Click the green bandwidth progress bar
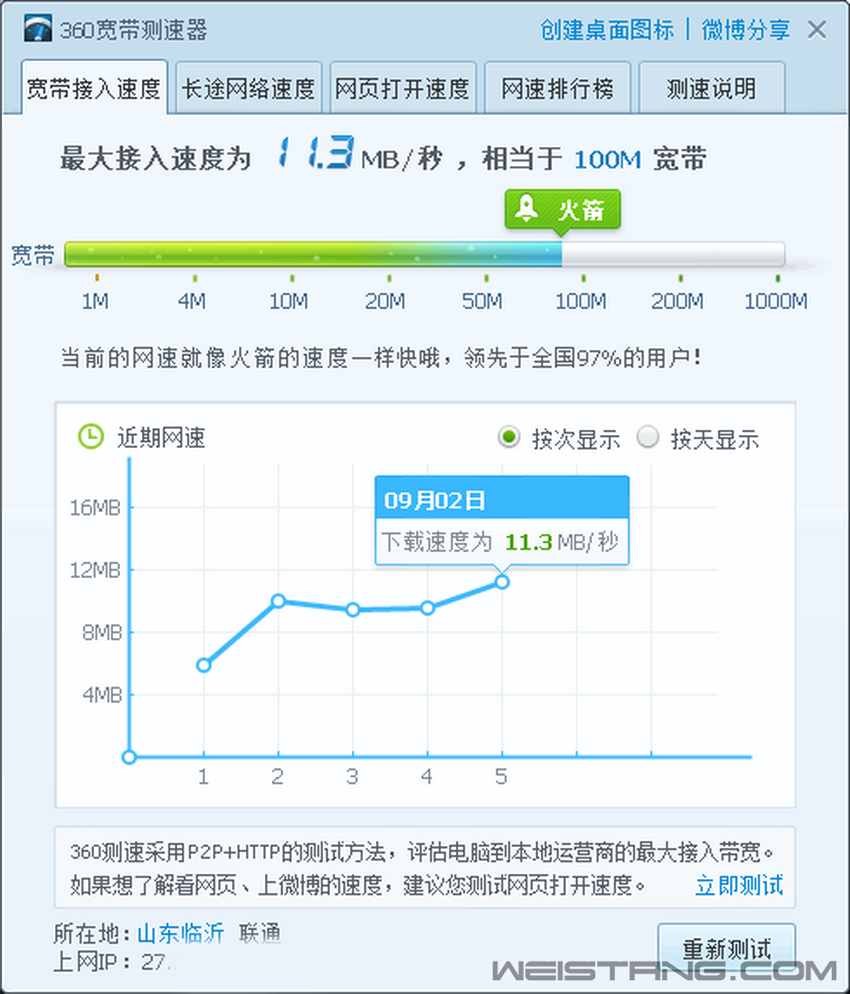 pyautogui.click(x=312, y=254)
